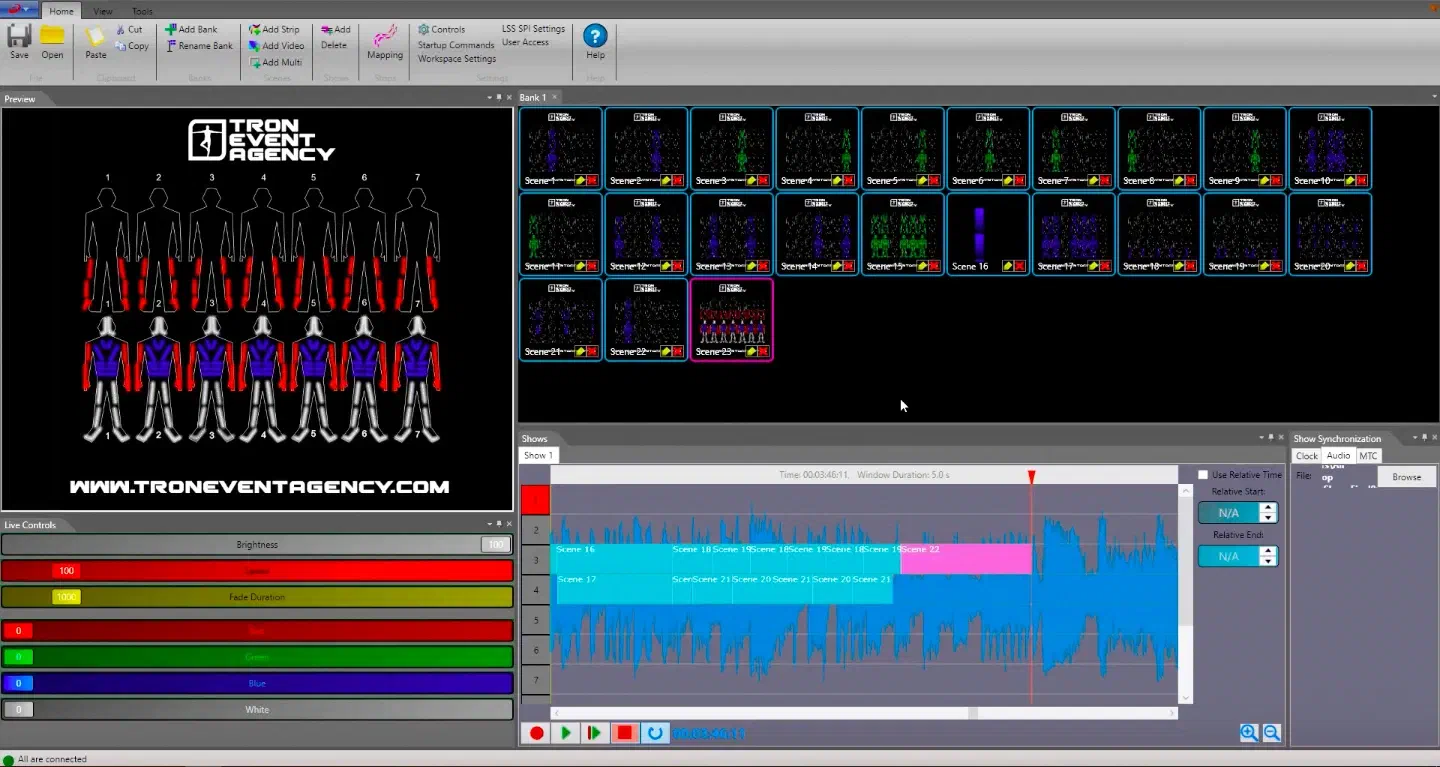Viewport: 1440px width, 767px height.
Task: Open the Controls settings
Action: click(x=441, y=30)
